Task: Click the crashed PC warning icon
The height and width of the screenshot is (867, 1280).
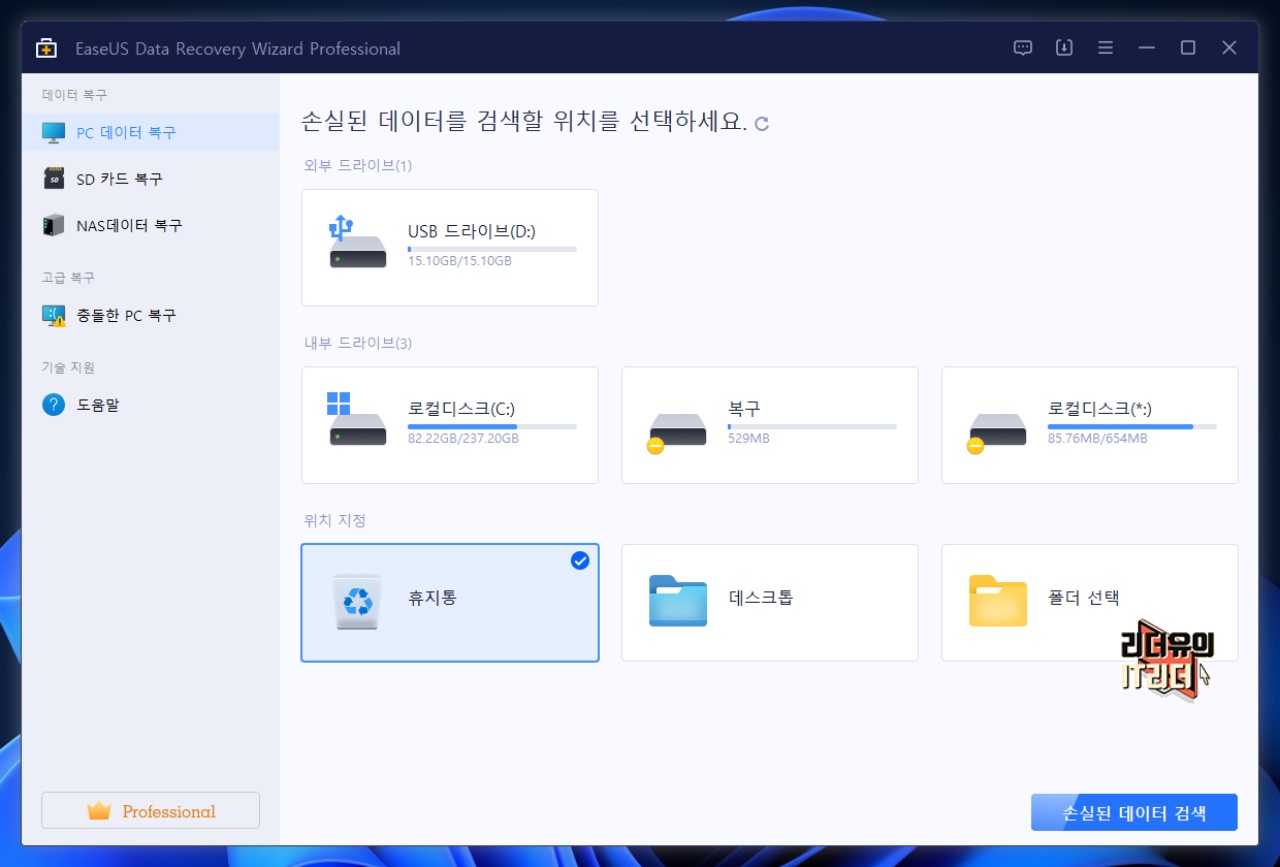Action: [x=54, y=316]
